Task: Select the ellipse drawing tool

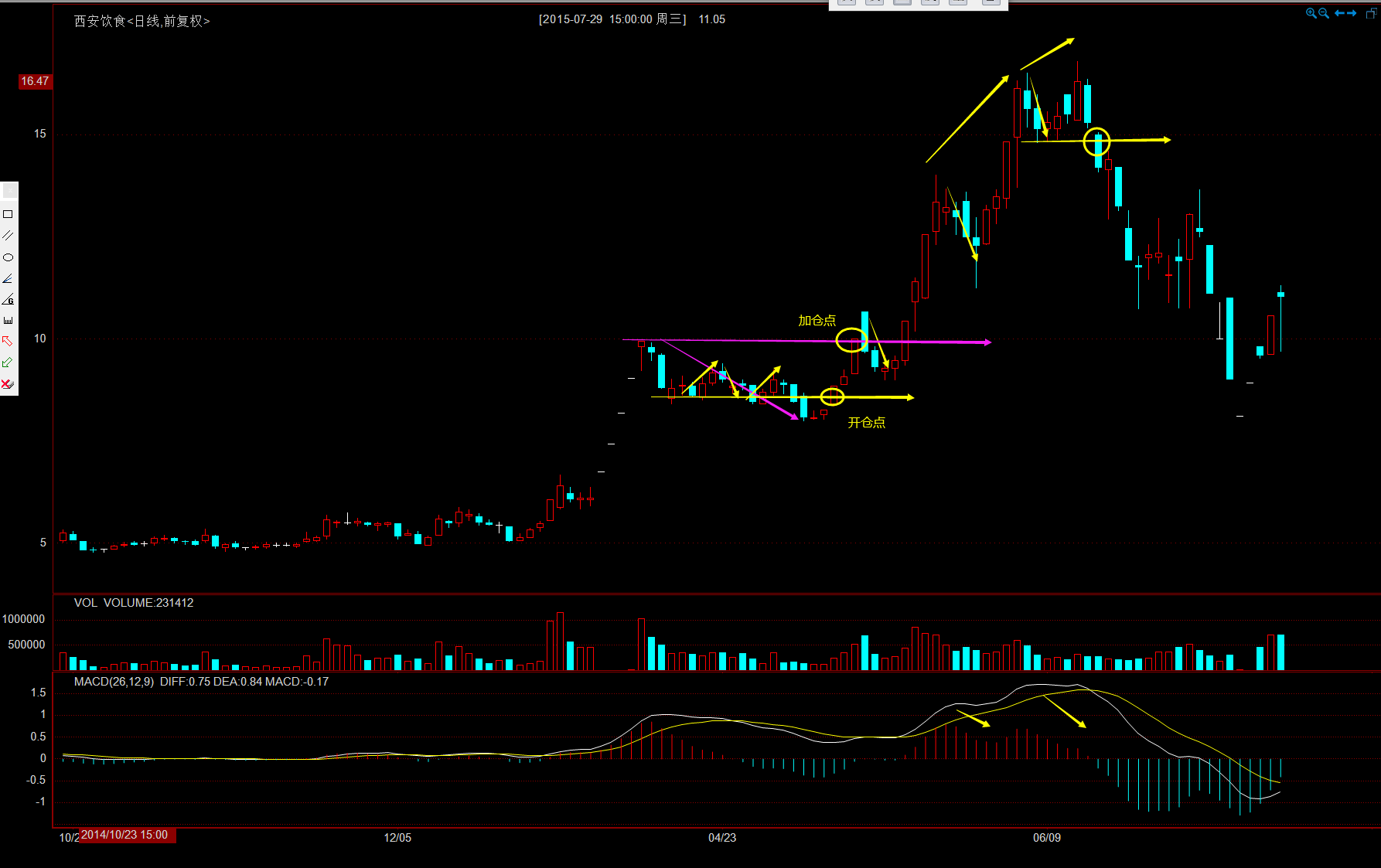Action: pos(8,257)
